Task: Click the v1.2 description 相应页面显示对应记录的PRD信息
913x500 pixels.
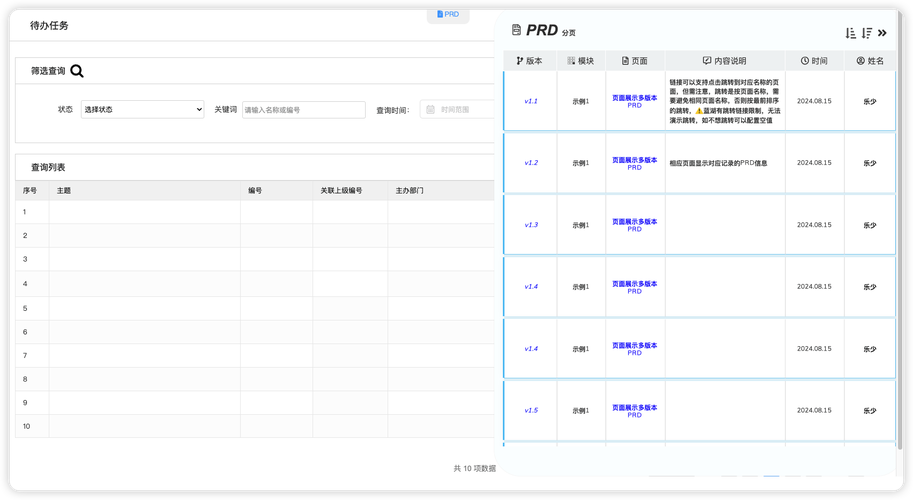Action: 718,163
